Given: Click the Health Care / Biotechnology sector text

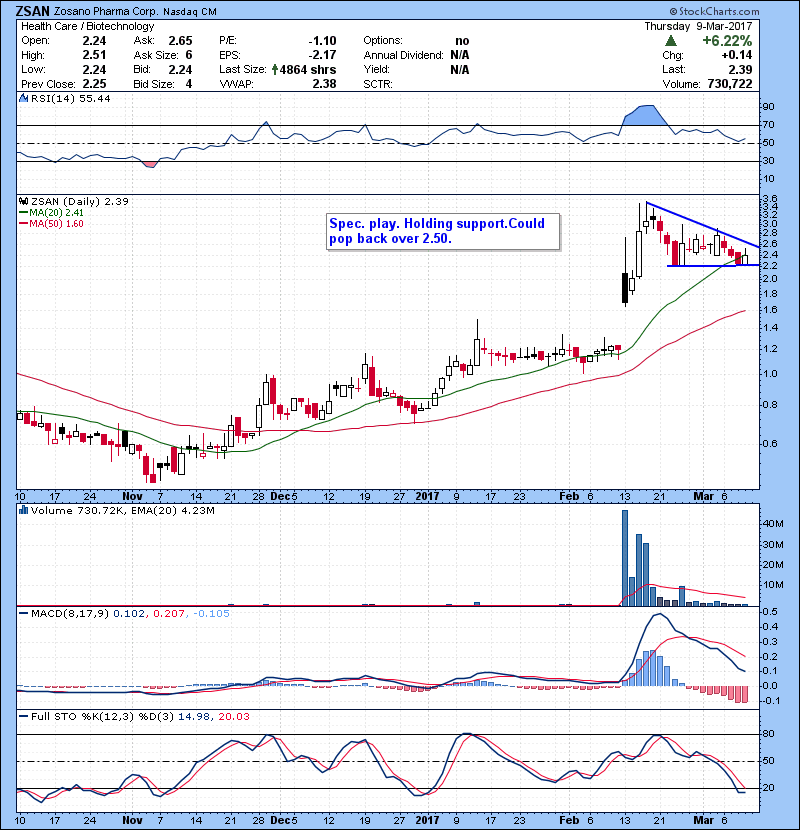Looking at the screenshot, I should coord(88,26).
